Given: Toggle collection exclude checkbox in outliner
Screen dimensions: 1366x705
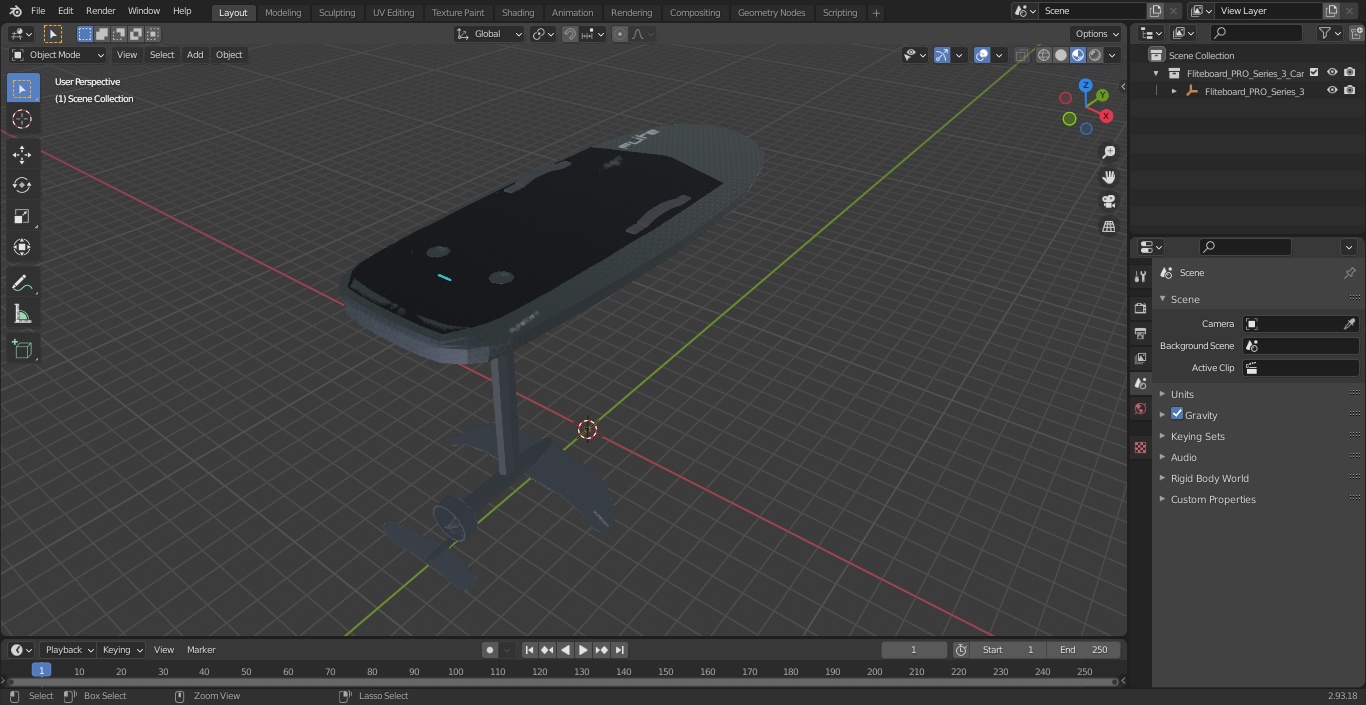Looking at the screenshot, I should click(1314, 72).
